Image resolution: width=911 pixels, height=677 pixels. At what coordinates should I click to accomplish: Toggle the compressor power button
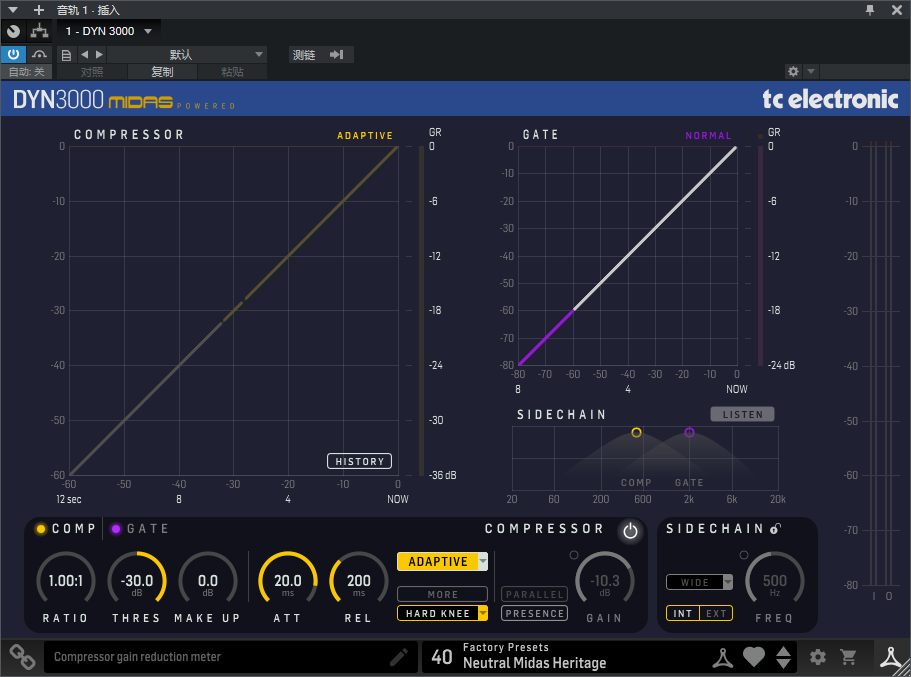pyautogui.click(x=630, y=531)
